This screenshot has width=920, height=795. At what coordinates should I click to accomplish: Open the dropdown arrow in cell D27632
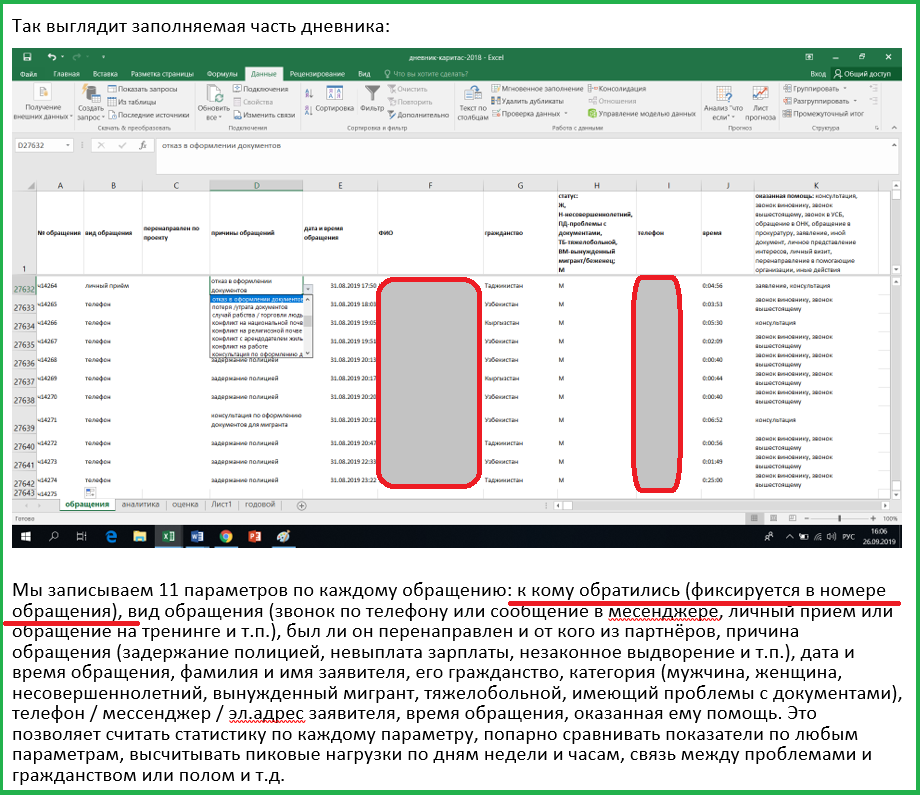pos(307,289)
